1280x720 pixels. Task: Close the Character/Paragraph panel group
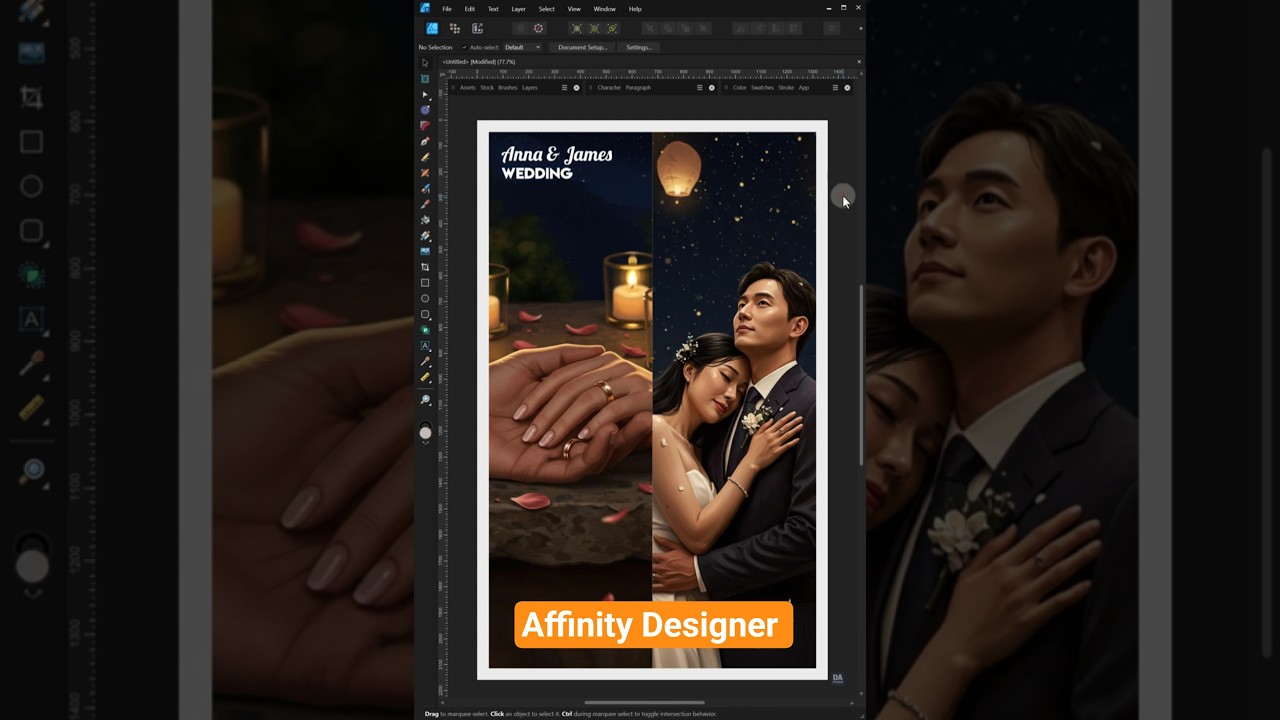click(712, 87)
